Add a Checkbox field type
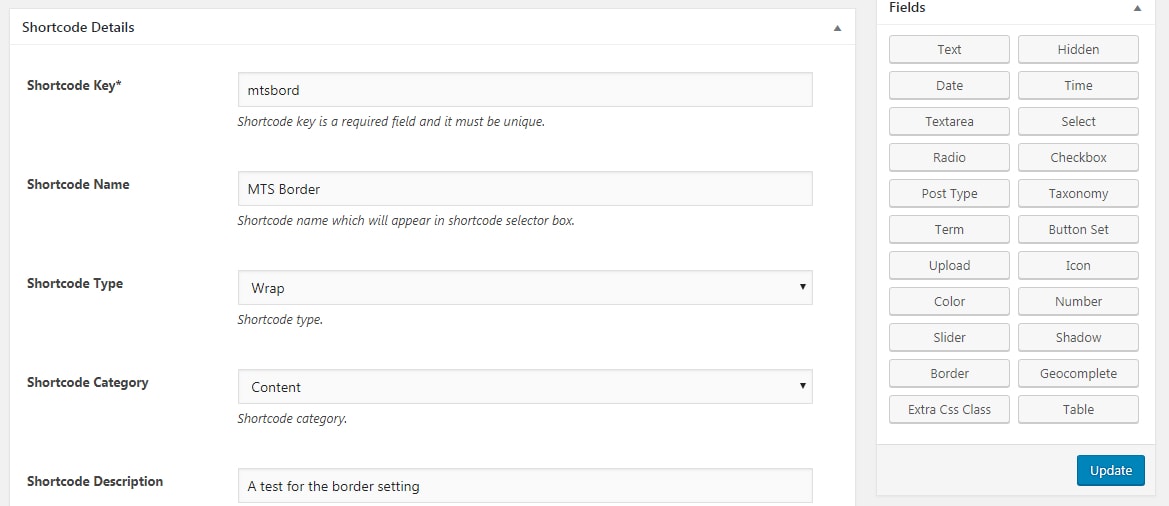1169x506 pixels. click(x=1078, y=158)
